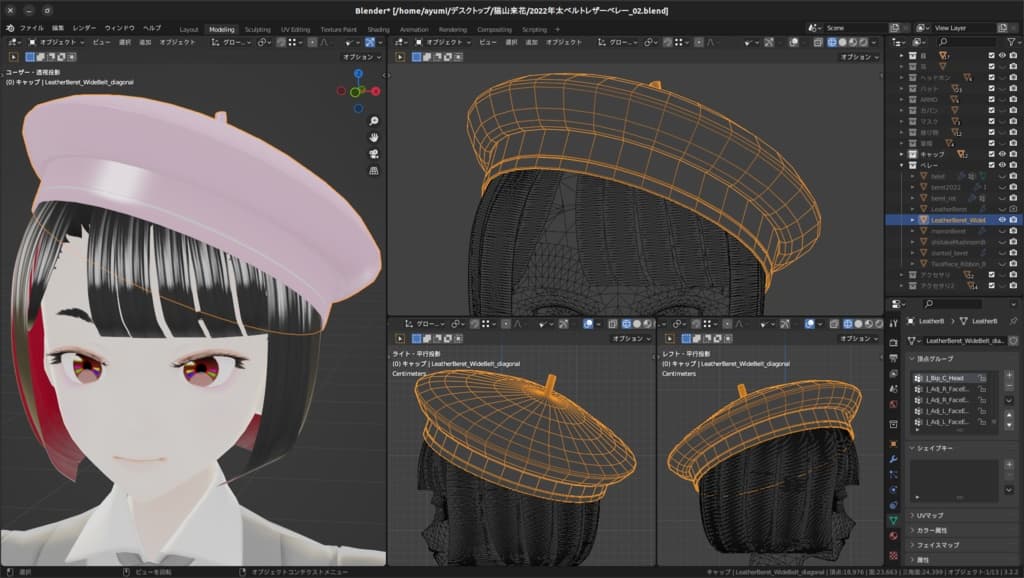Click the properties panel search field
The height and width of the screenshot is (578, 1024).
[955, 304]
